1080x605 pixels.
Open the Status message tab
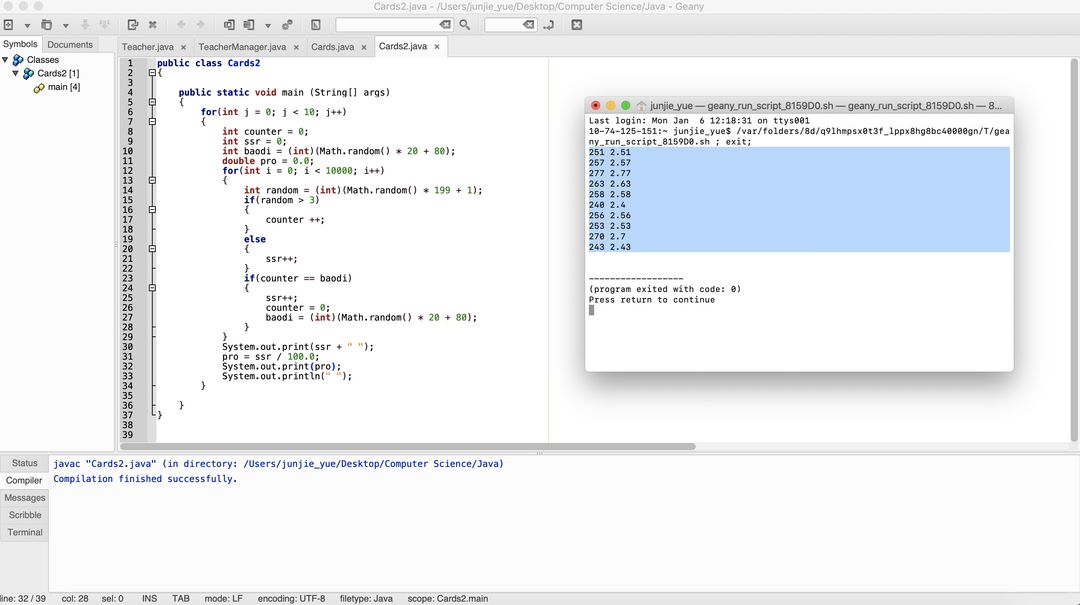click(24, 463)
